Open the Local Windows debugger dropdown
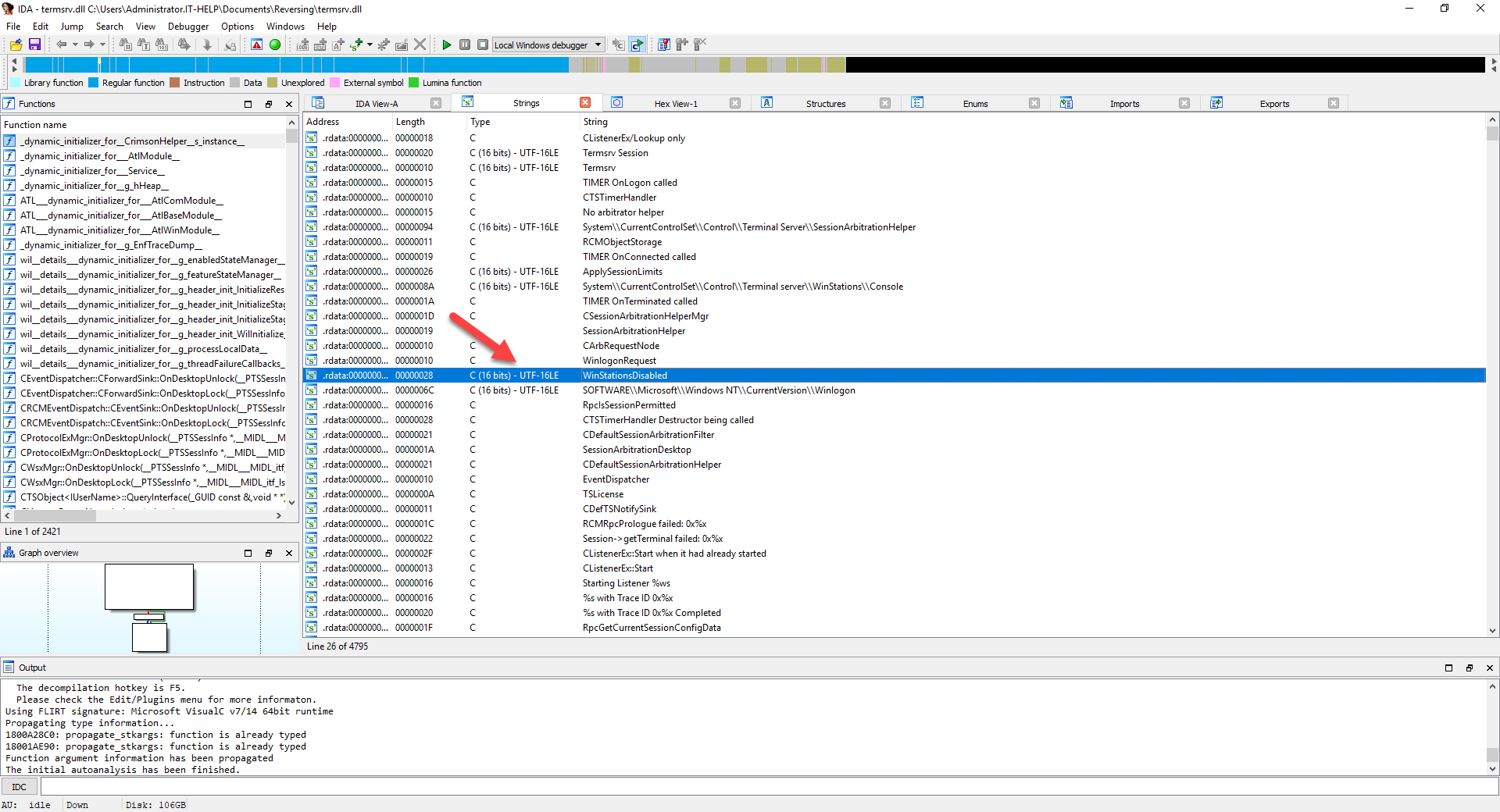This screenshot has width=1500, height=812. pos(598,45)
